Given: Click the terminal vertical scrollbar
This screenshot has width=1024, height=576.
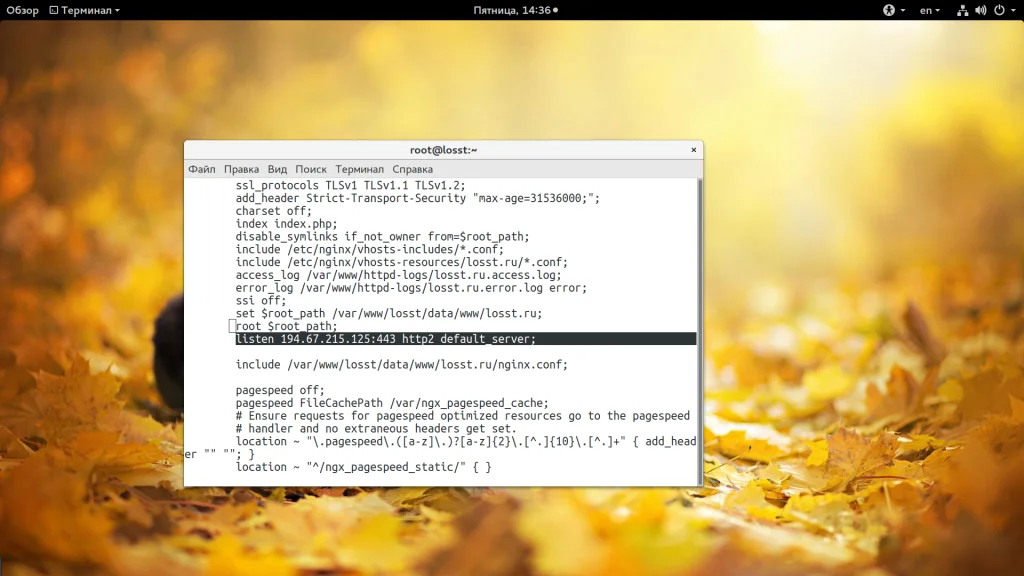Looking at the screenshot, I should pos(699,330).
